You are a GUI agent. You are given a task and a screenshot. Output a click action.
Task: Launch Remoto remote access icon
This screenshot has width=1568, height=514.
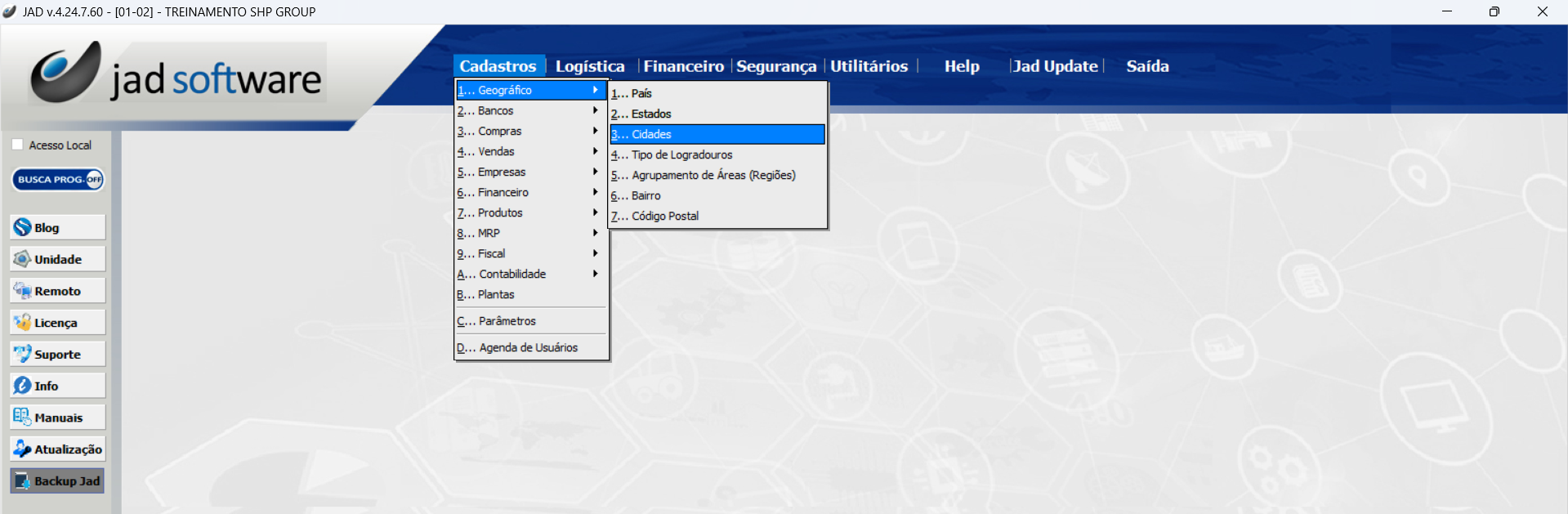pyautogui.click(x=23, y=291)
